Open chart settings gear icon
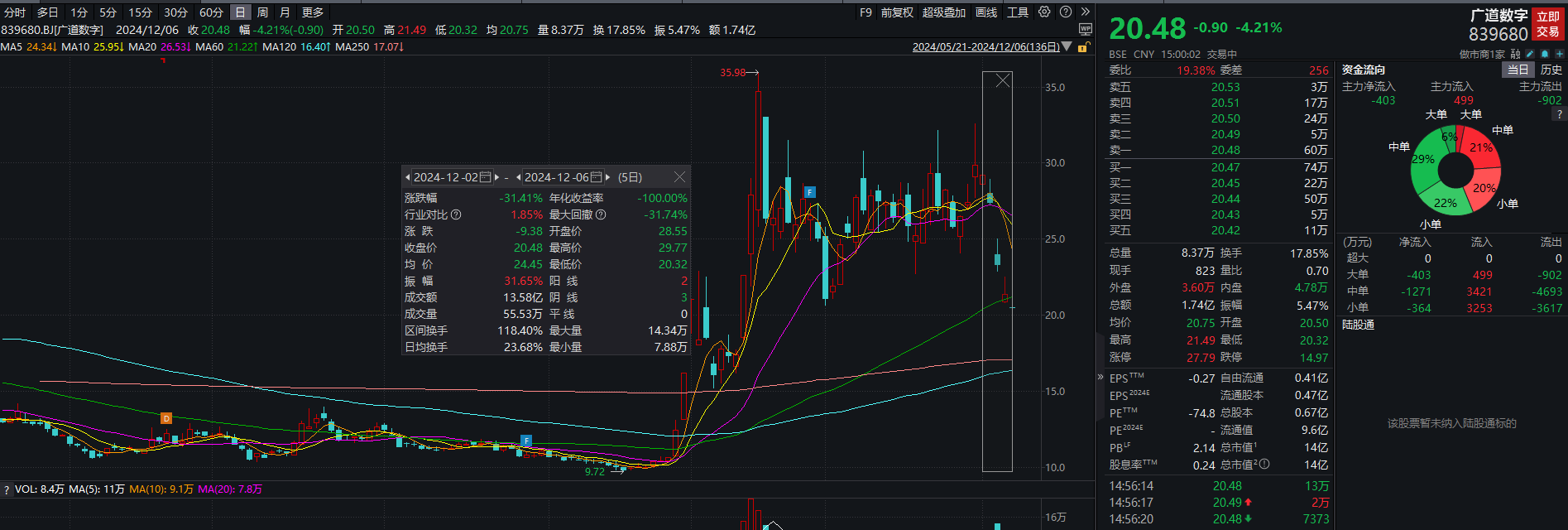 tap(1044, 12)
